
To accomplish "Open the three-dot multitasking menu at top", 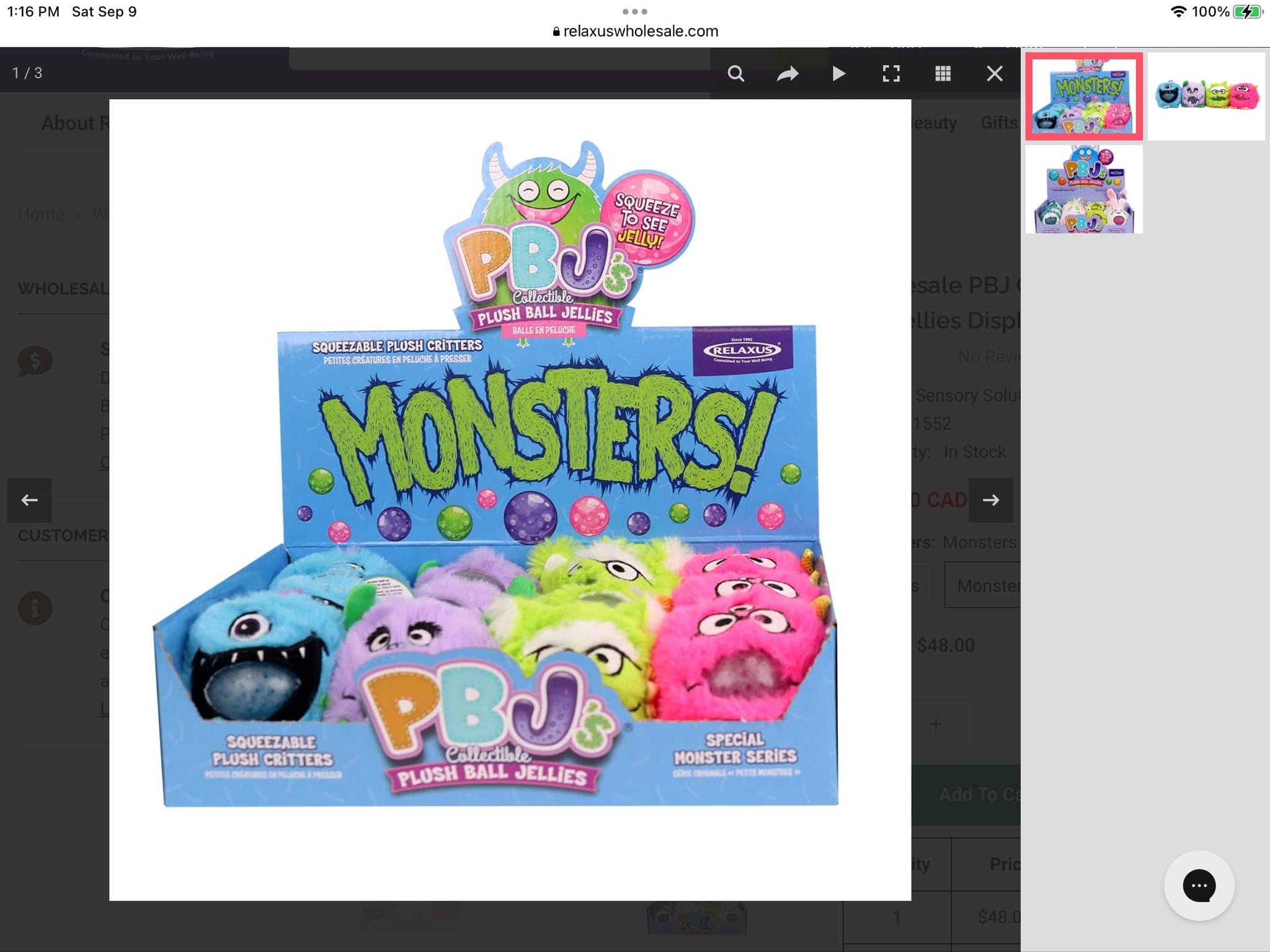I will click(635, 11).
